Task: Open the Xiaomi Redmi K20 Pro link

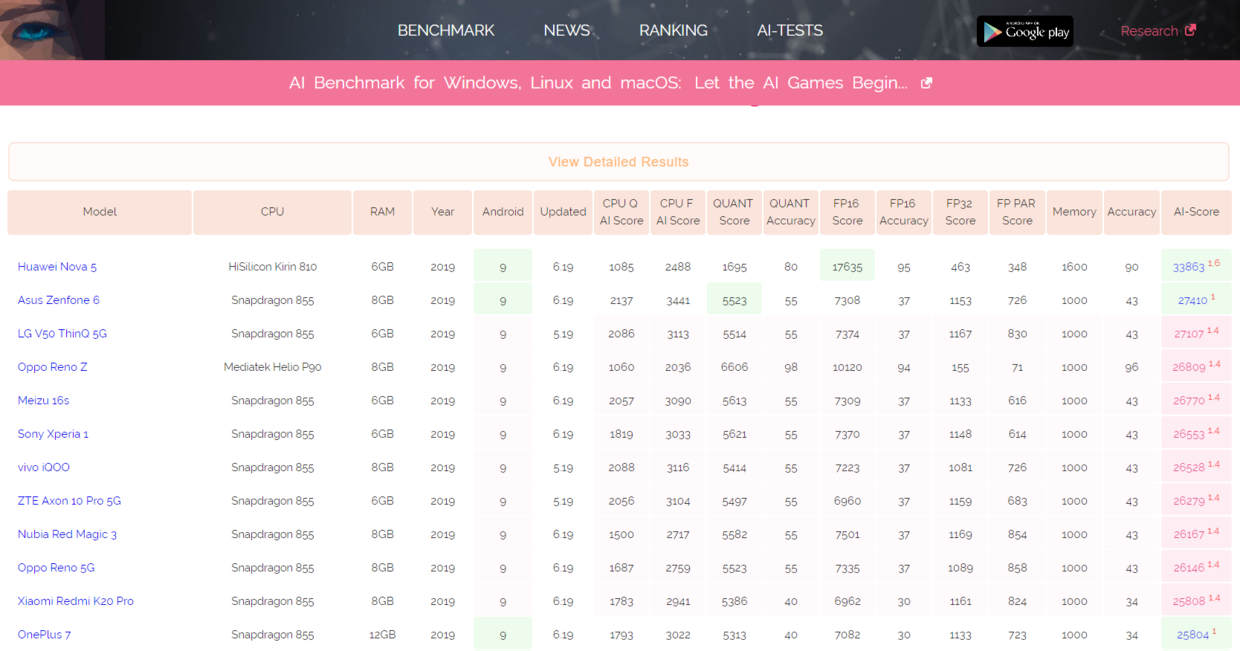Action: tap(75, 601)
